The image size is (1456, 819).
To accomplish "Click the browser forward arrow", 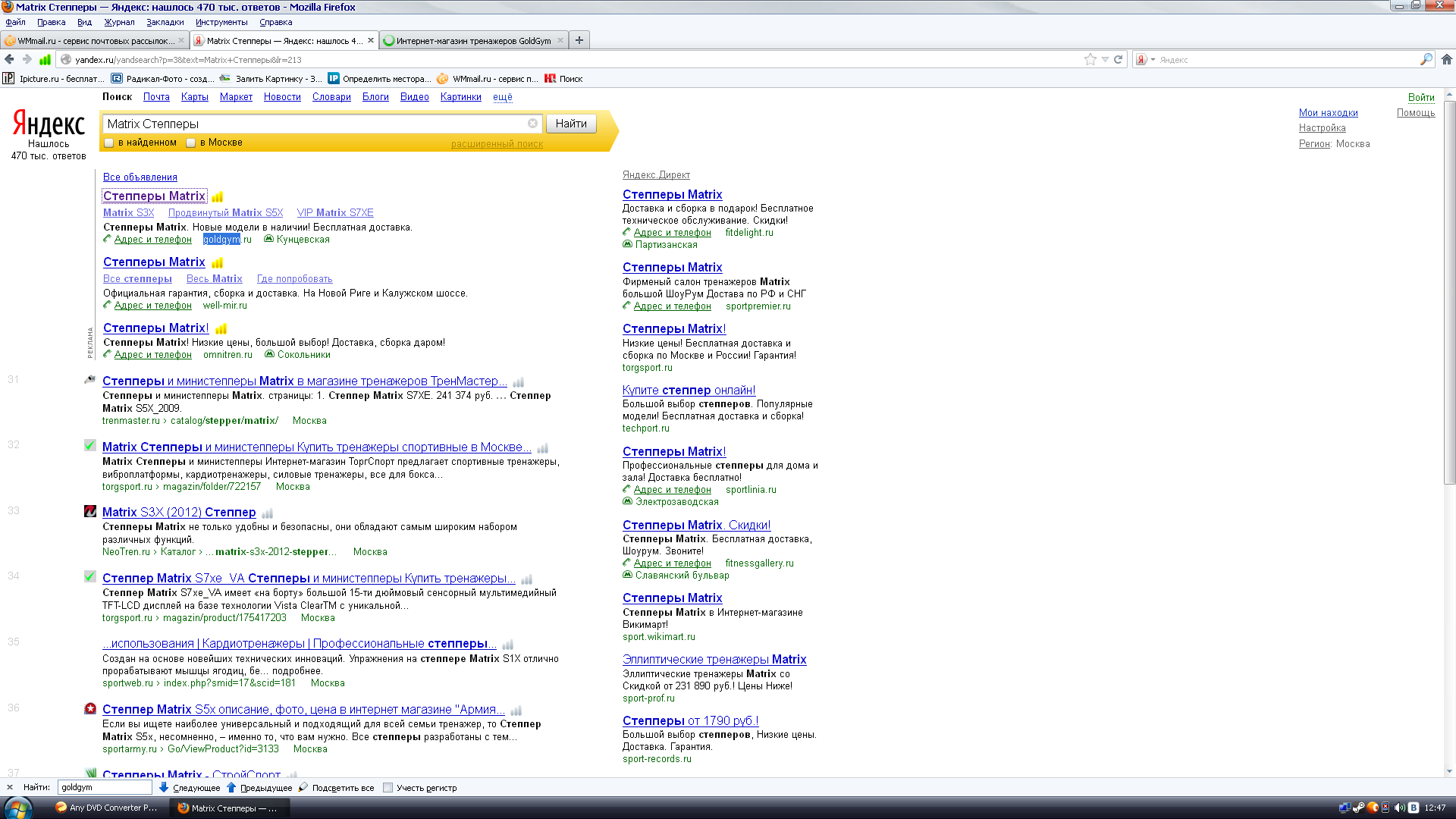I will pos(27,59).
